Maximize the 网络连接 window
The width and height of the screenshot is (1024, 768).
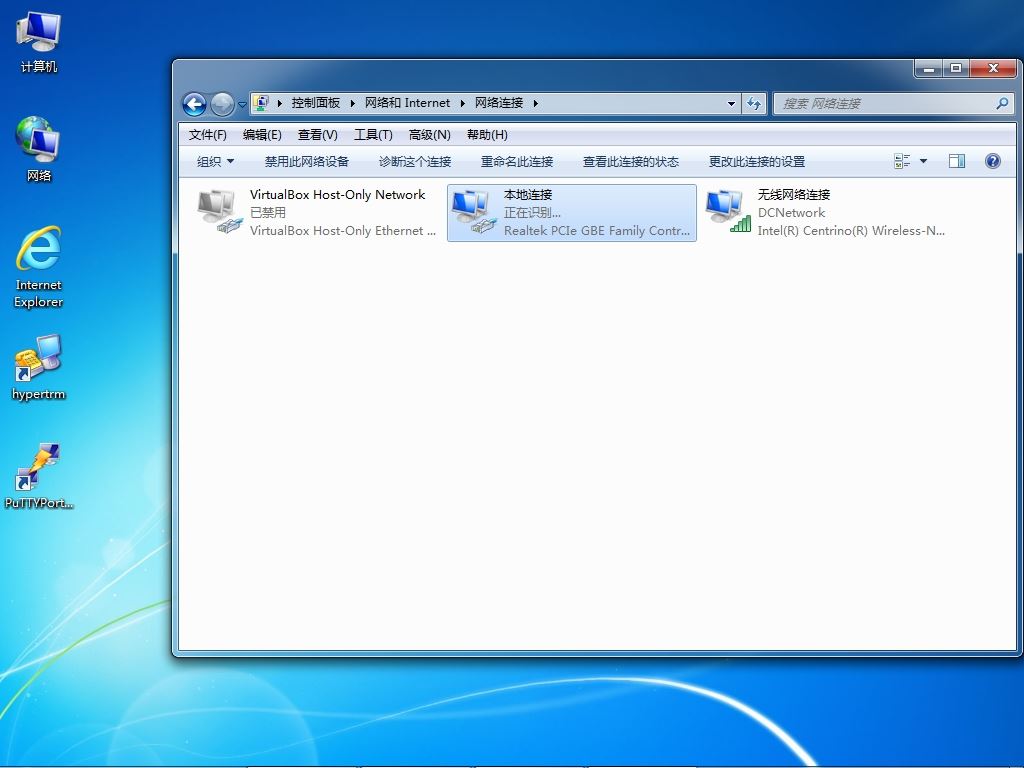pos(955,68)
